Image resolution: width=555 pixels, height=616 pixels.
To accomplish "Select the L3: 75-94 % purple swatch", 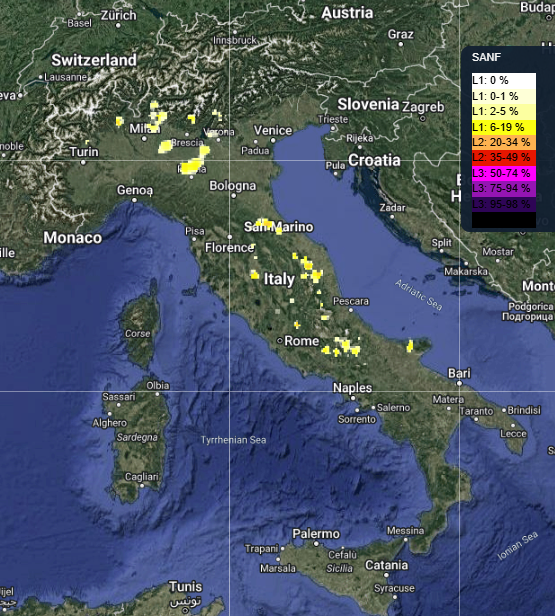I will click(x=504, y=189).
